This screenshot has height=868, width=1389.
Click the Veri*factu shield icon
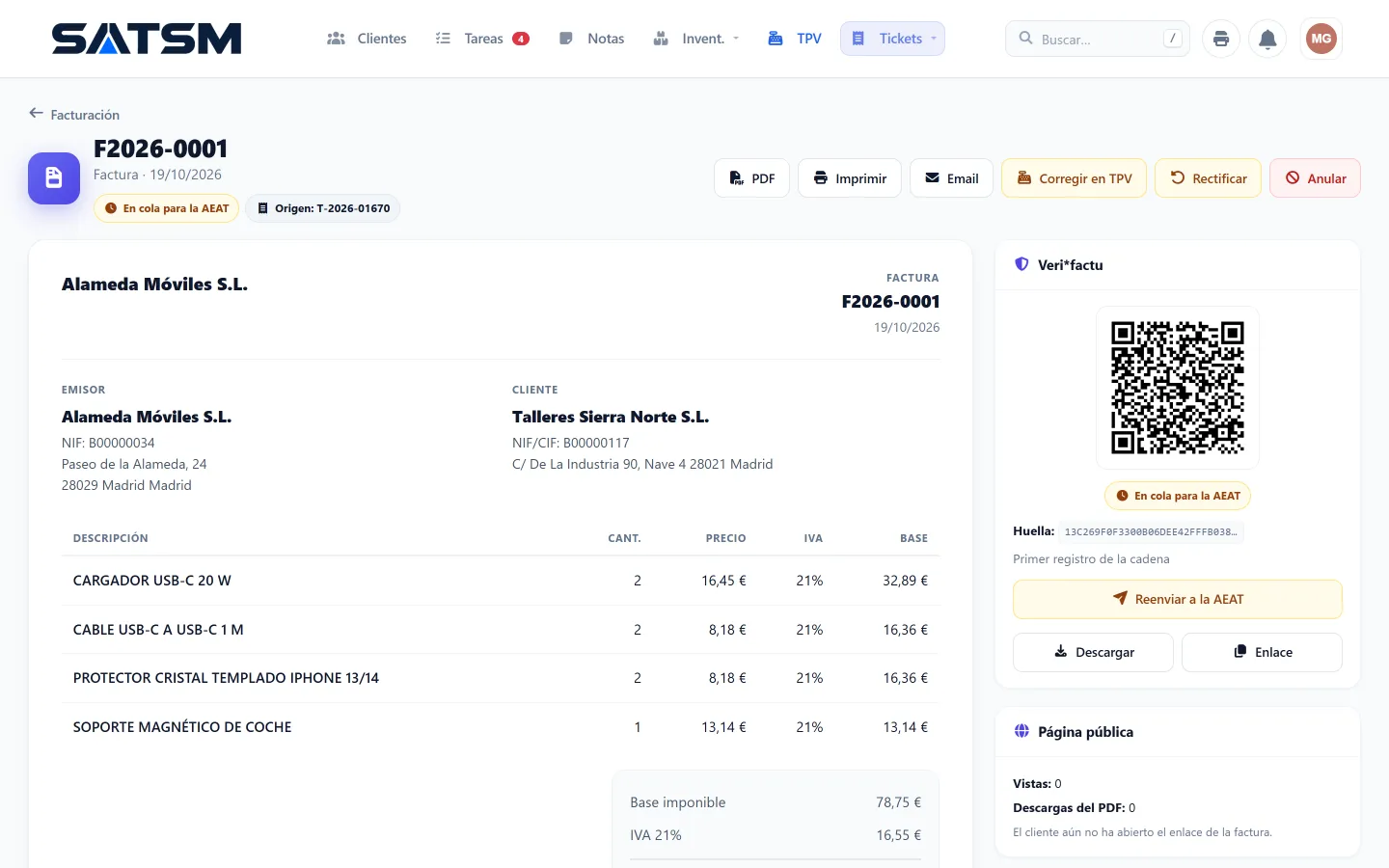[x=1021, y=264]
